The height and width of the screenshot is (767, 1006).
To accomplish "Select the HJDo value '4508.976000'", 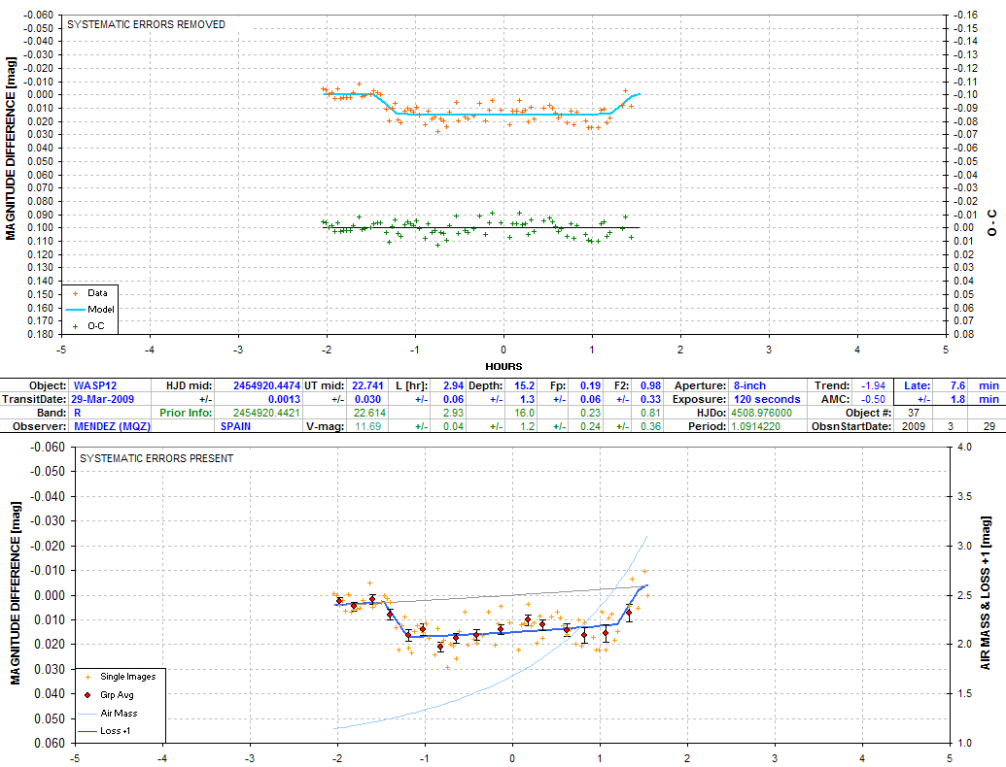I will [762, 413].
